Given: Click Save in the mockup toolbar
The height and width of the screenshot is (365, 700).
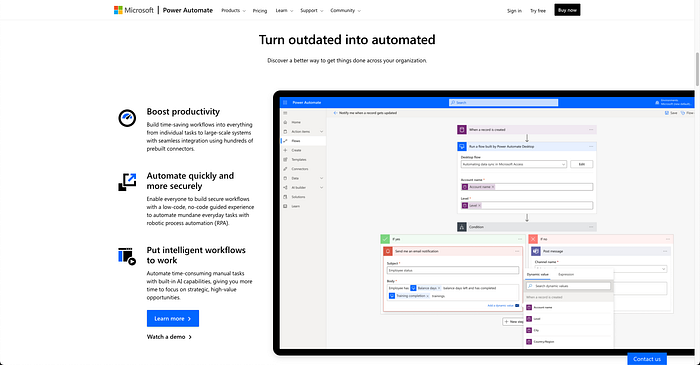Looking at the screenshot, I should [x=671, y=113].
